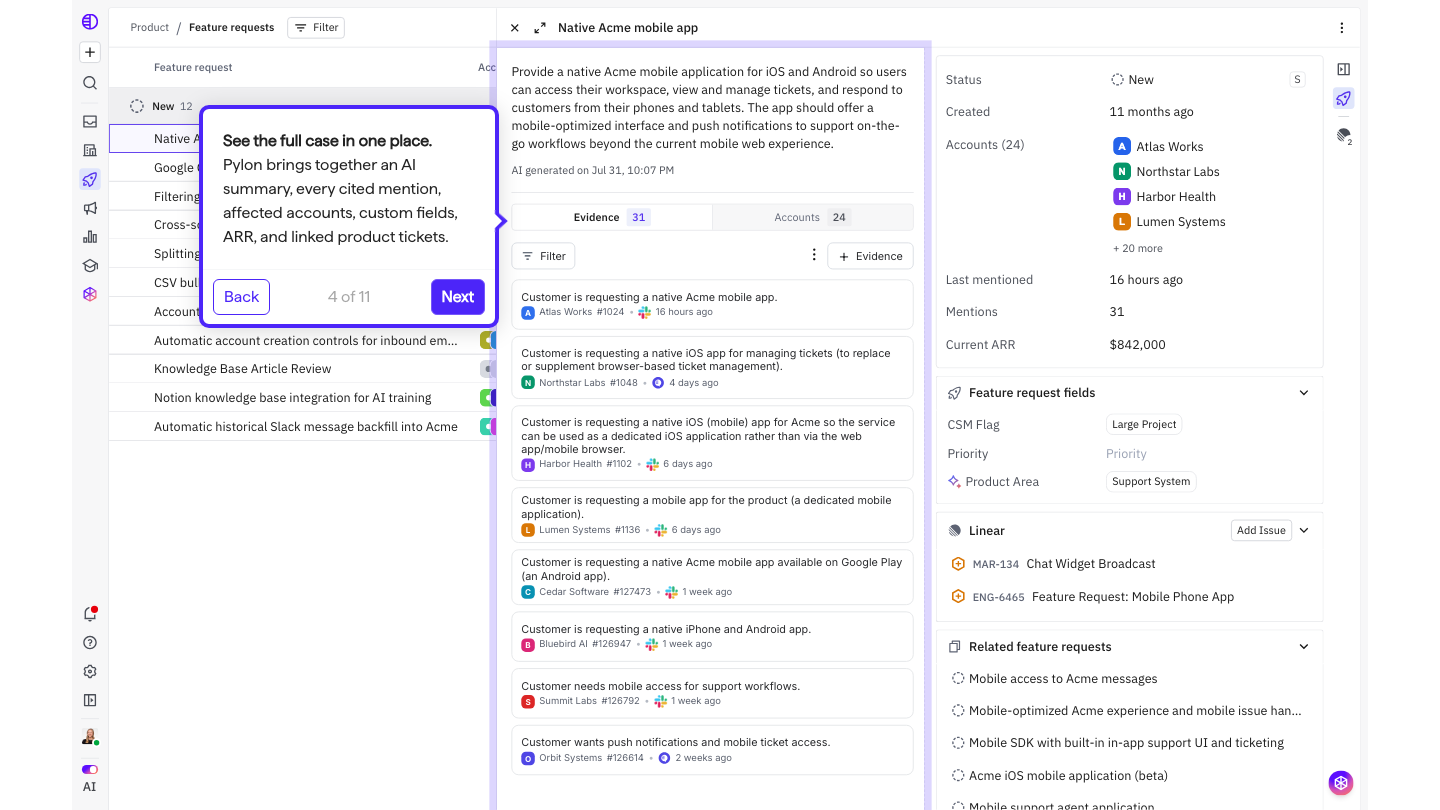Click Add Issue in the Linear section
1440x810 pixels.
coord(1261,531)
